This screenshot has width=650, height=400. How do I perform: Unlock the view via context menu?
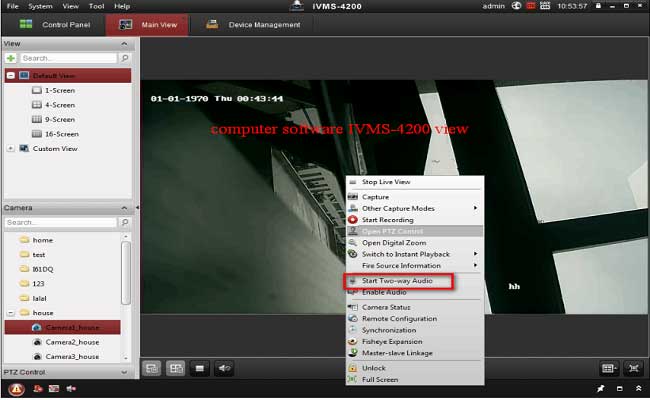point(373,368)
